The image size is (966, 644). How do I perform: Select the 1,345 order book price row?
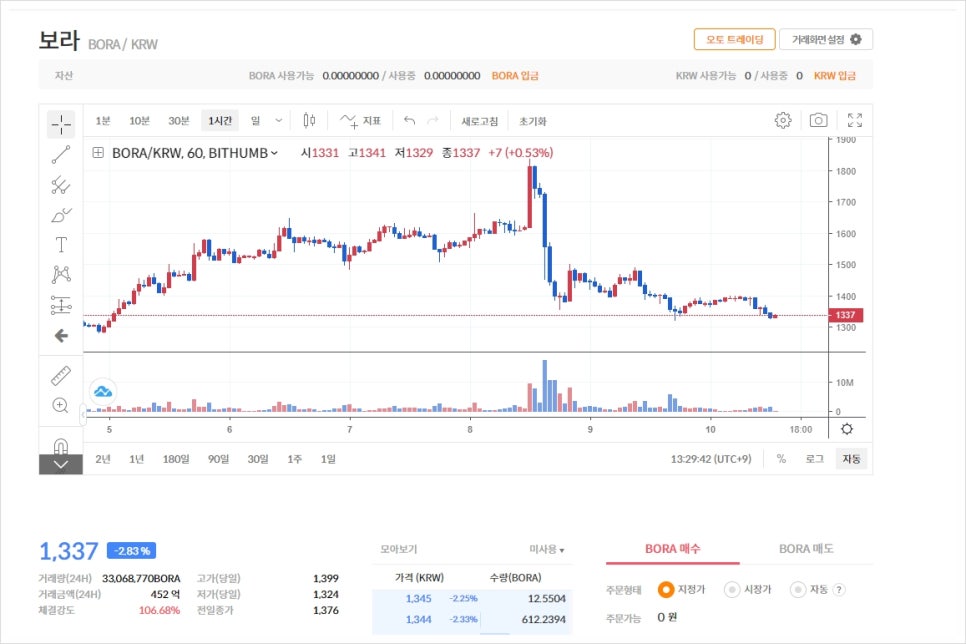point(472,598)
